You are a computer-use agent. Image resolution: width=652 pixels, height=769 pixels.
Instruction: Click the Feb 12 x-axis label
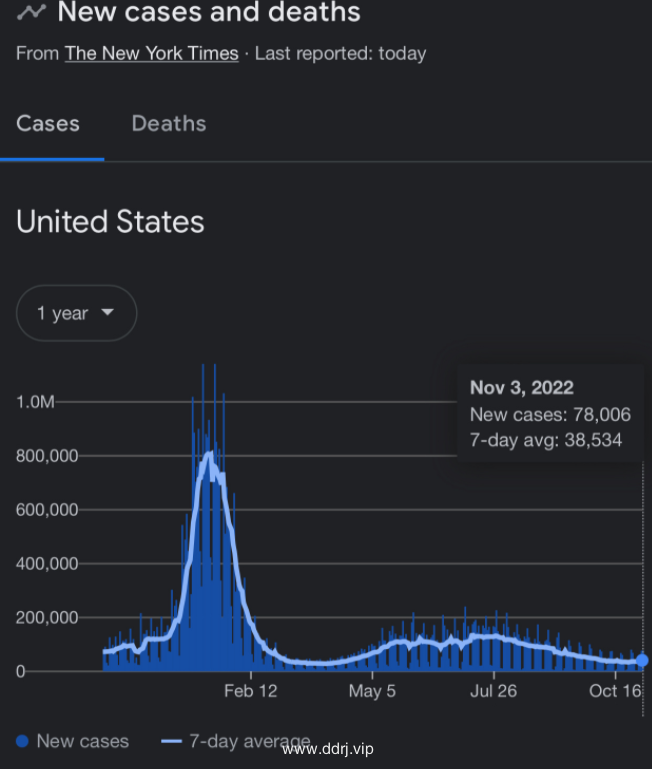(251, 691)
